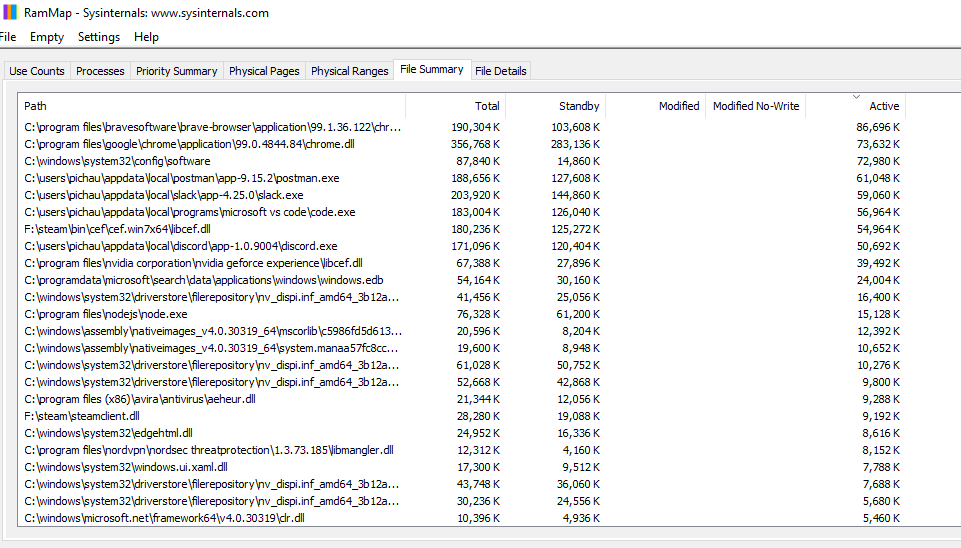Open the Settings menu

(x=99, y=37)
